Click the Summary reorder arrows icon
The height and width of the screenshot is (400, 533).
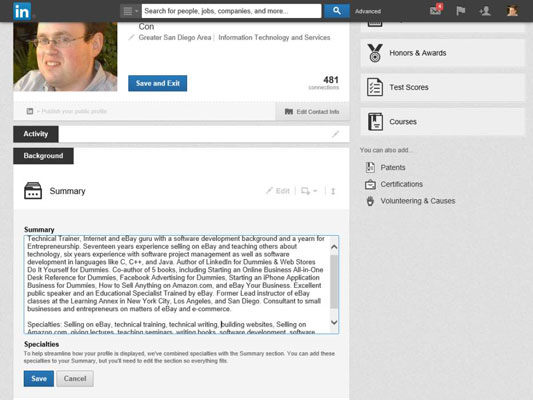[x=333, y=191]
